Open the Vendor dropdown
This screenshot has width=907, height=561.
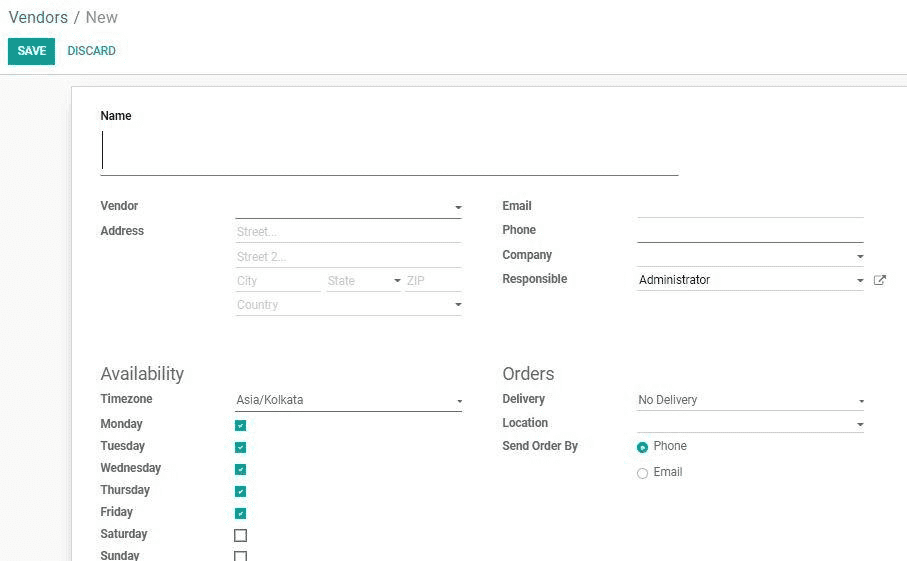click(x=348, y=207)
